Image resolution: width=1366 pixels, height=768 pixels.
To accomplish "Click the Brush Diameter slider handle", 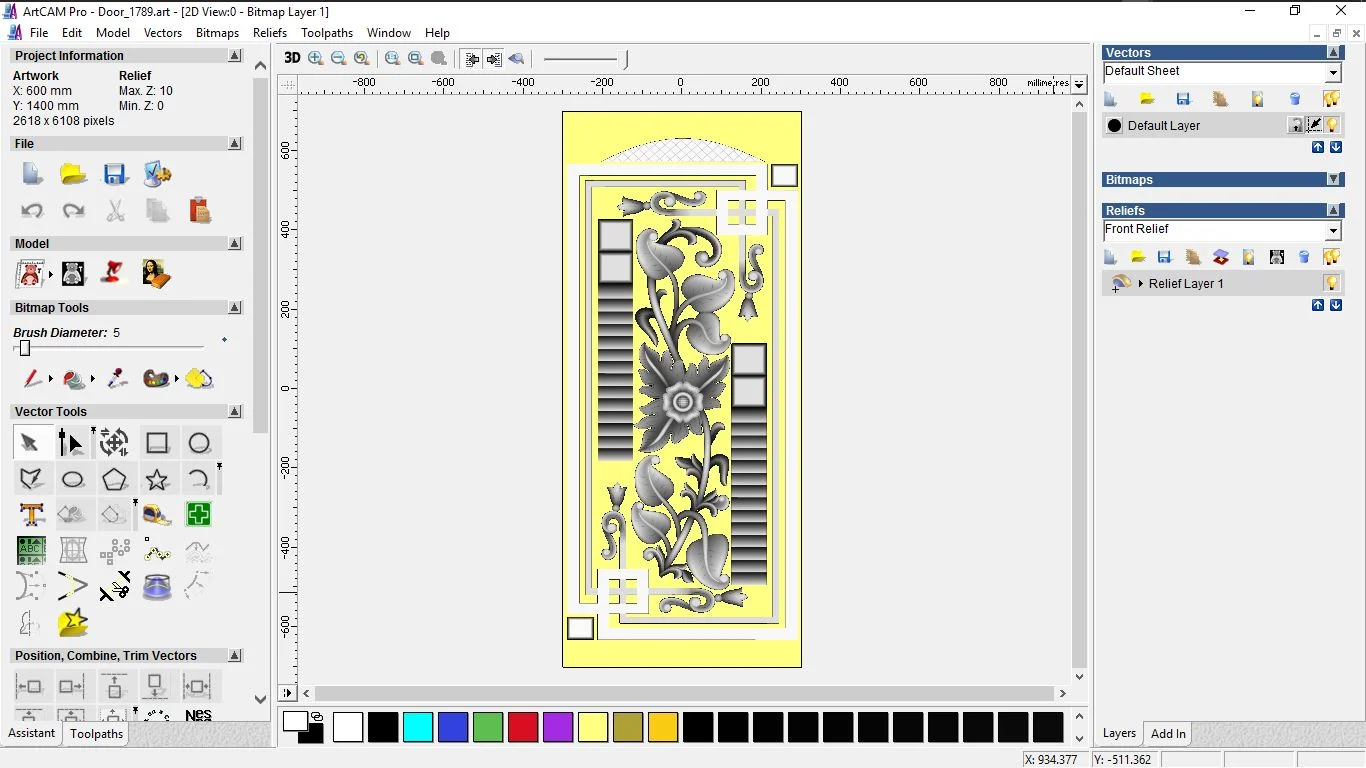I will 25,348.
